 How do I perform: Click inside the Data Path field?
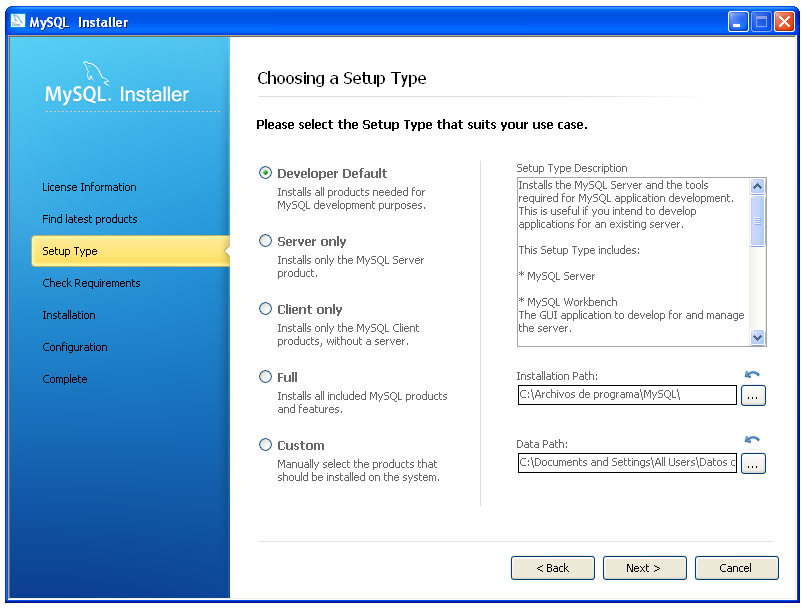(x=627, y=463)
